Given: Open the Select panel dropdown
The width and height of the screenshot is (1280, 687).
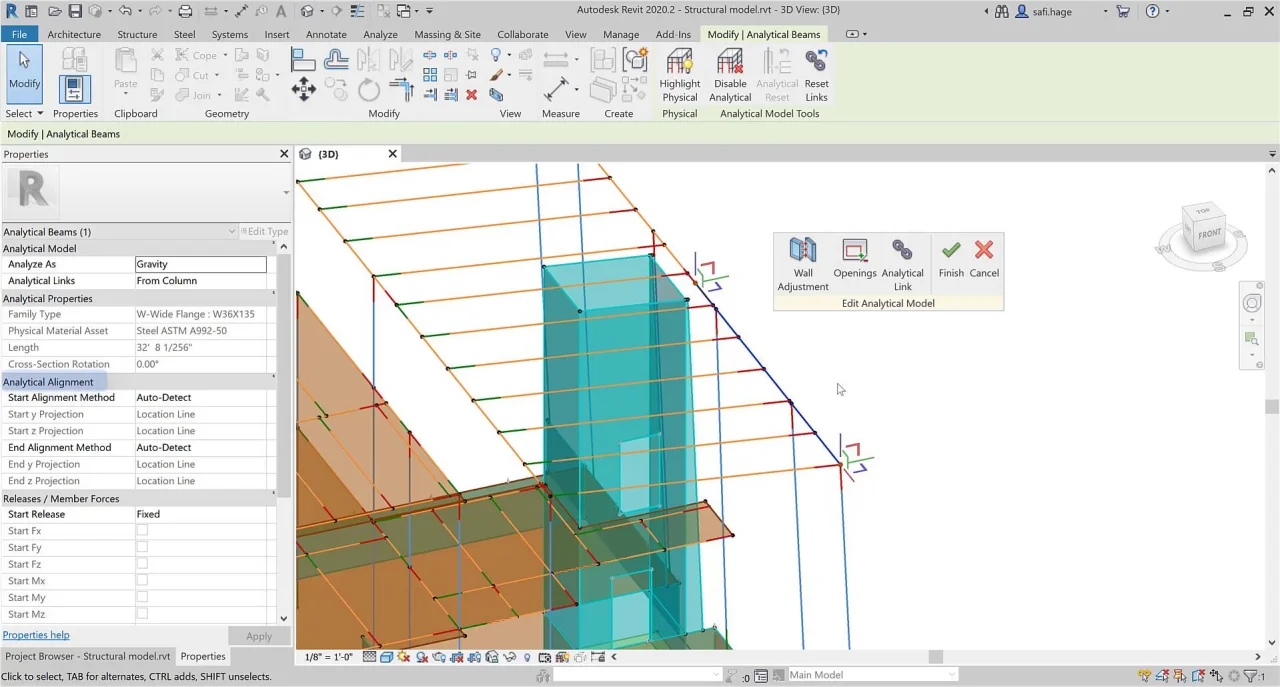Looking at the screenshot, I should pyautogui.click(x=24, y=113).
